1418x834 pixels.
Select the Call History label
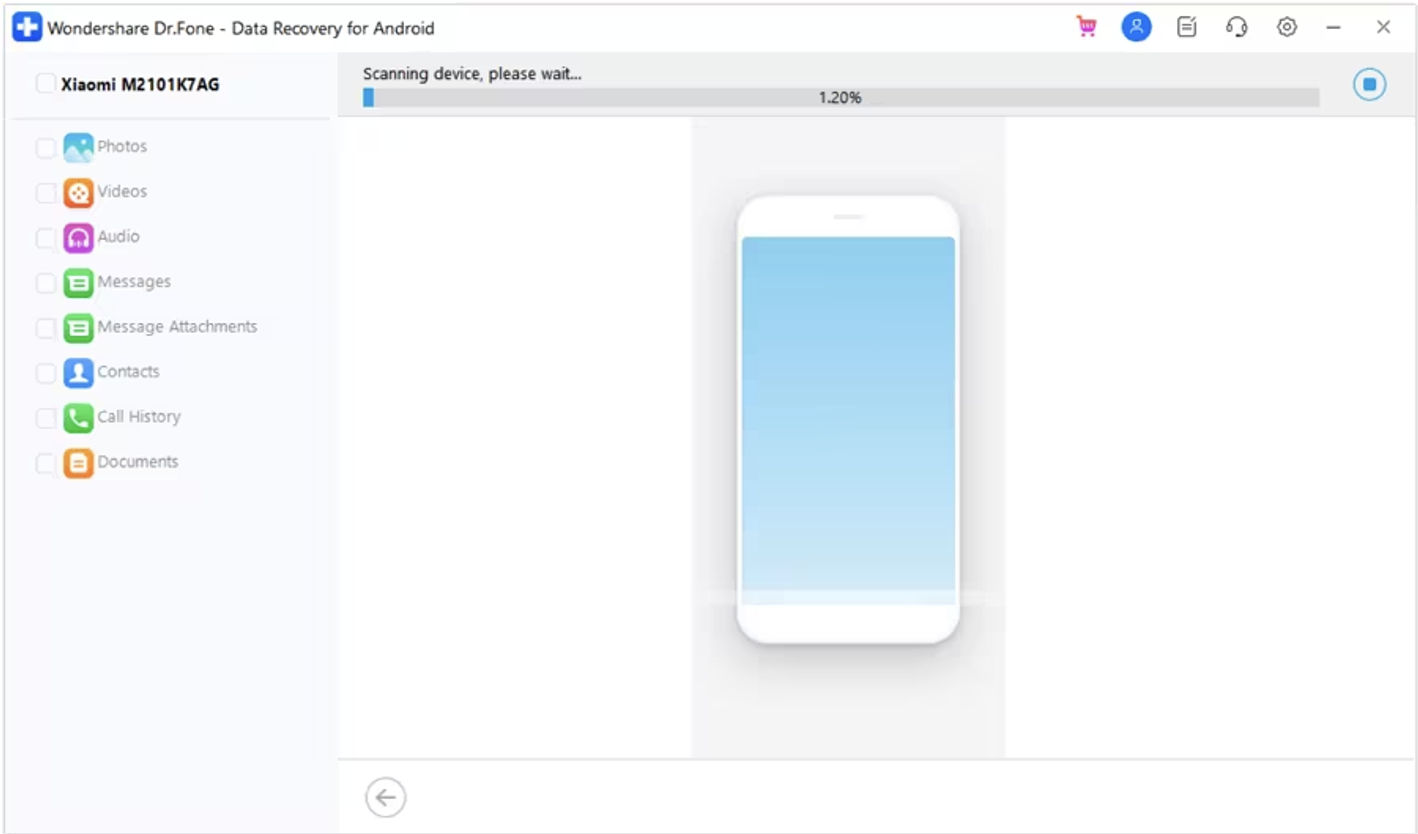pos(139,416)
